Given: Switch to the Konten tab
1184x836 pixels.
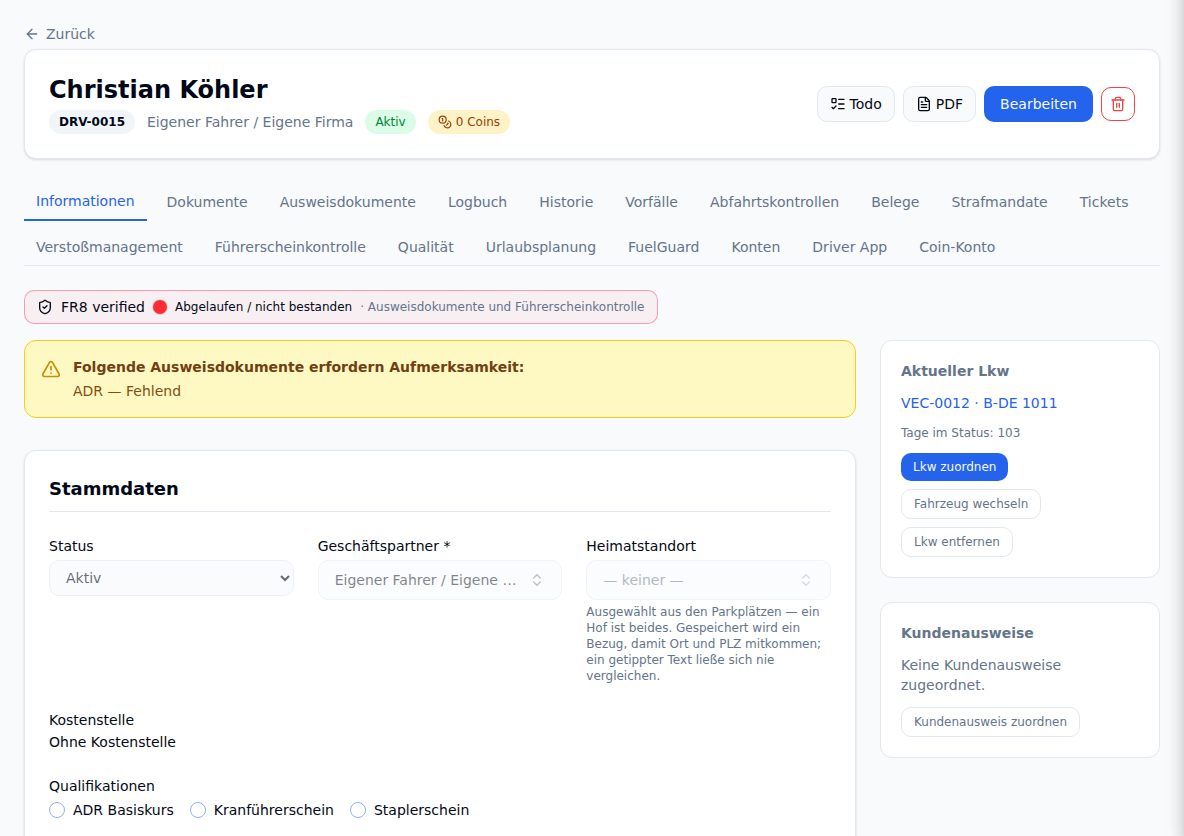Looking at the screenshot, I should (756, 247).
